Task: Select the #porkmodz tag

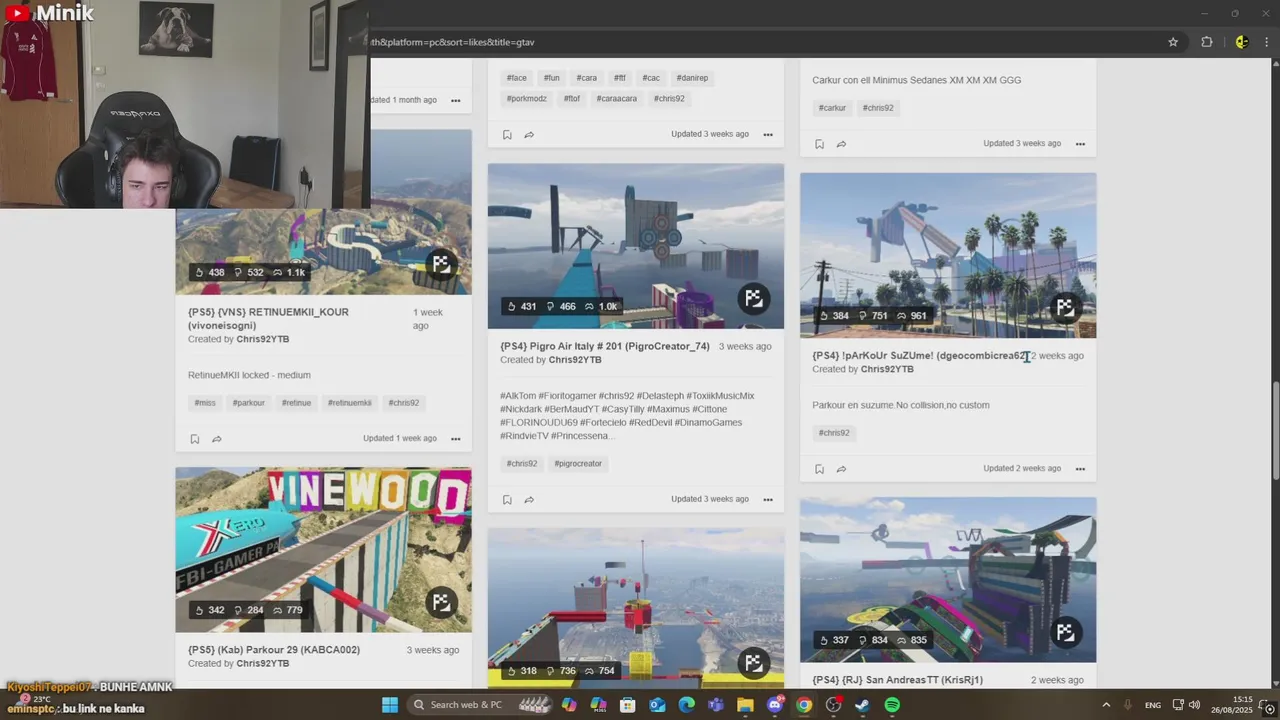Action: click(527, 99)
